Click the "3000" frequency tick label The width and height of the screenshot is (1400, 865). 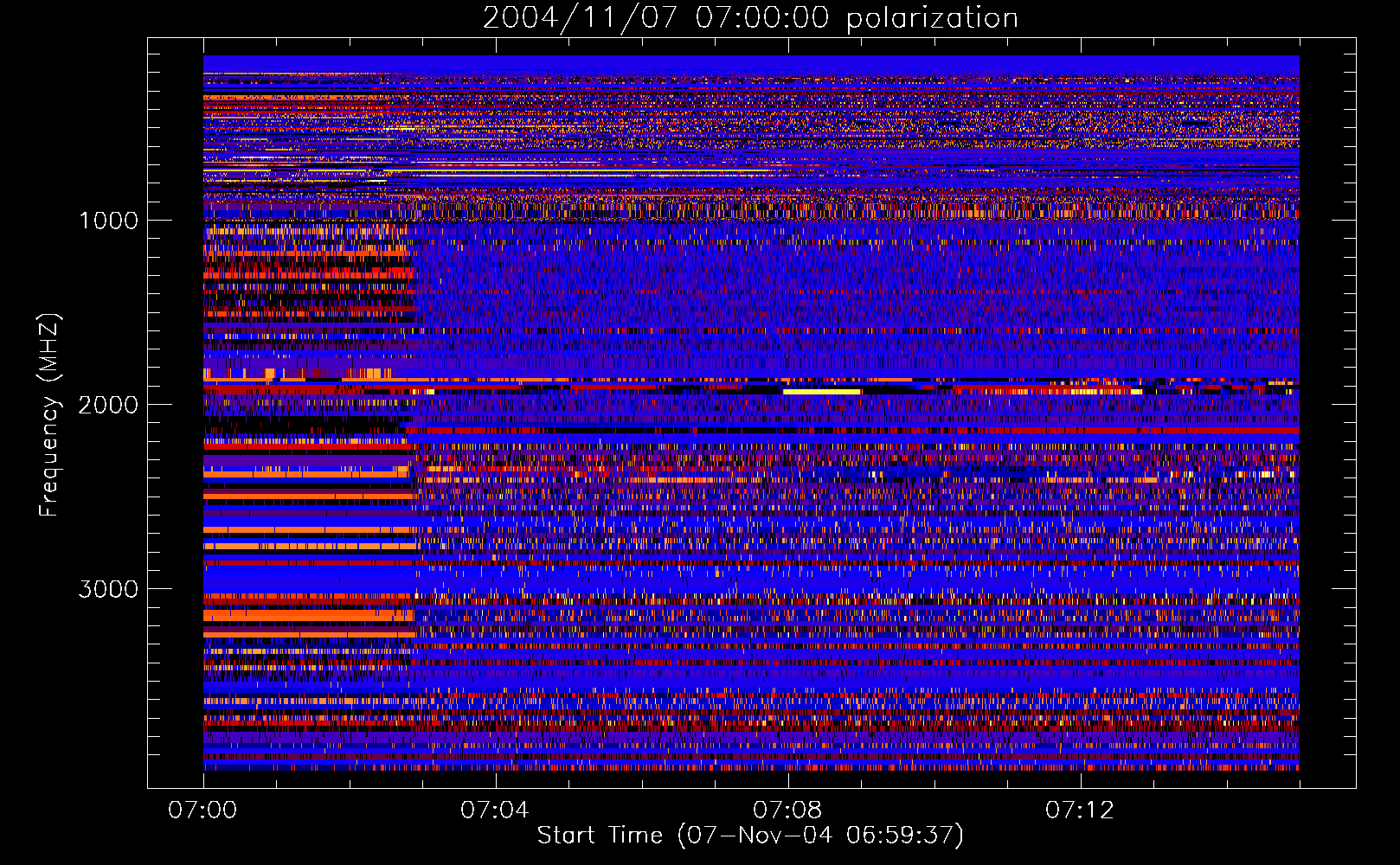click(x=108, y=589)
